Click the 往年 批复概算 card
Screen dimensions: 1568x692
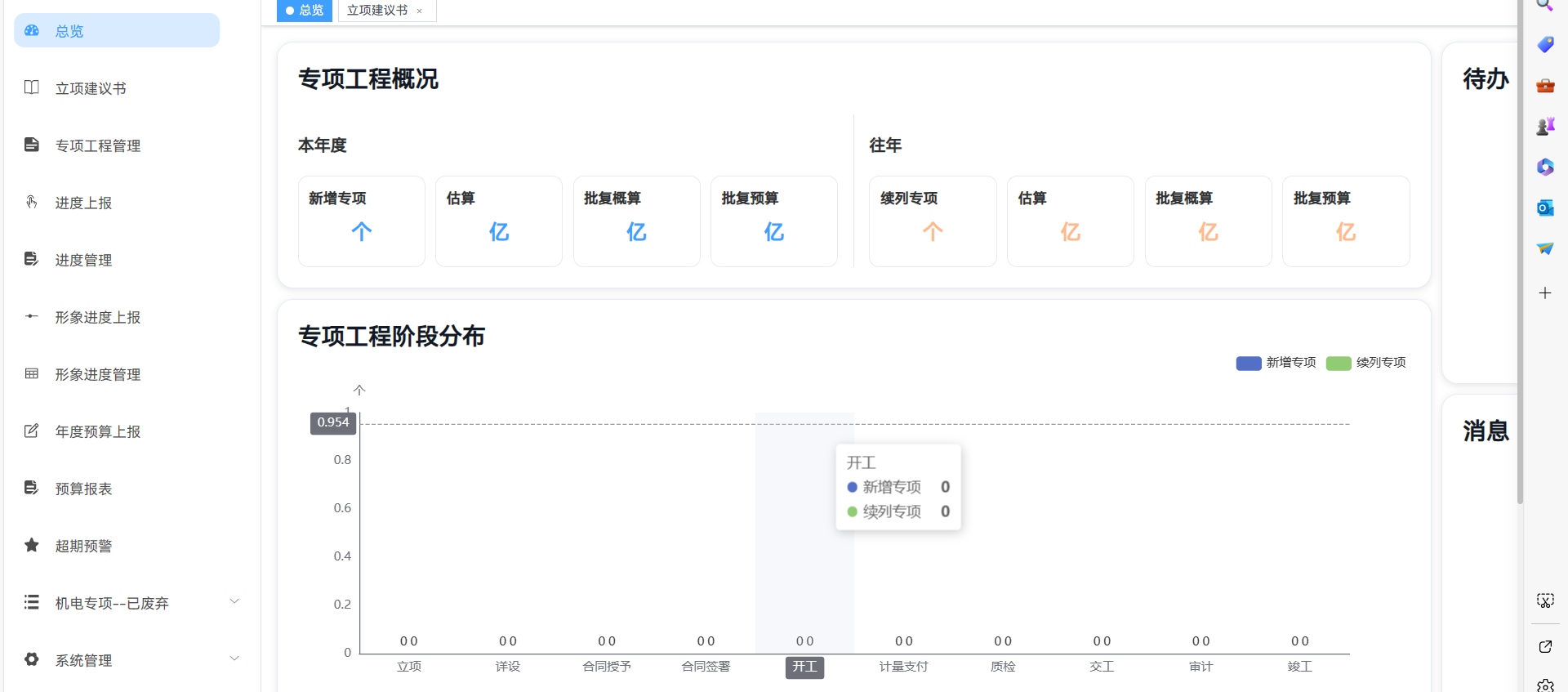[x=1209, y=221]
